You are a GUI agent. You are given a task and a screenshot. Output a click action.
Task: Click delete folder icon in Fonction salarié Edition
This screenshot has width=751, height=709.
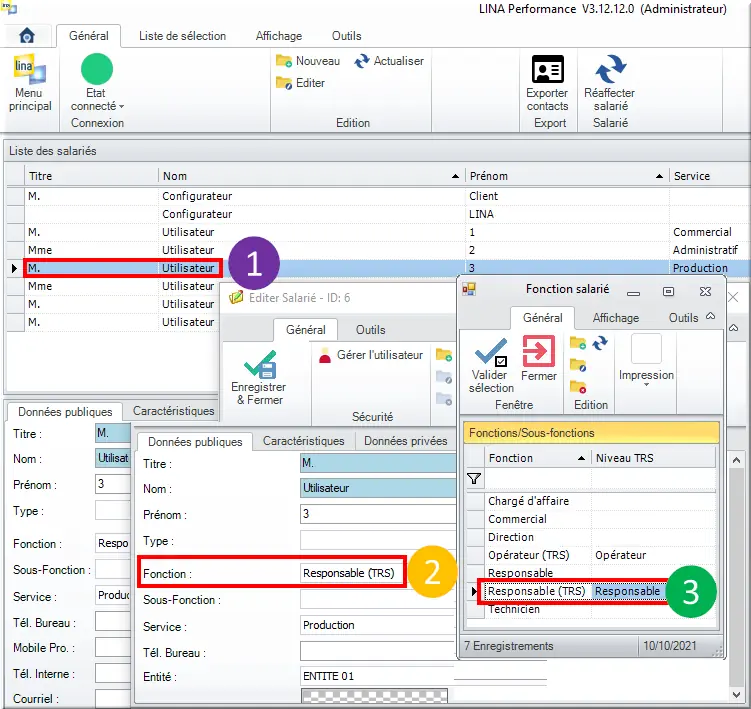578,386
